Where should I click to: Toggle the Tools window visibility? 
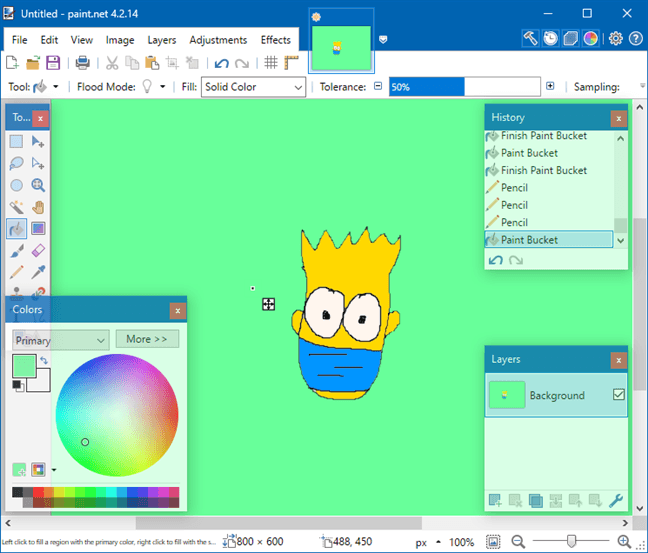pos(530,38)
